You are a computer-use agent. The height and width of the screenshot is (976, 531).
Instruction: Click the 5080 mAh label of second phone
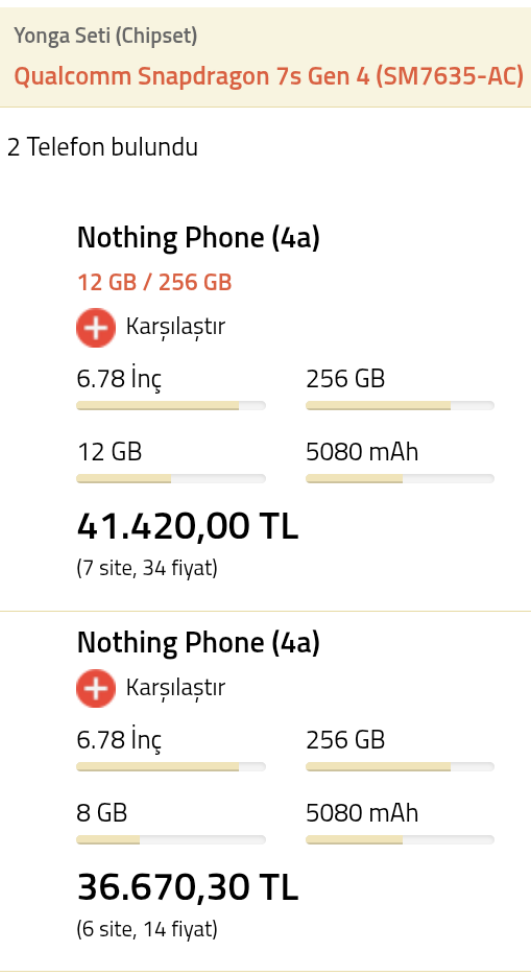(362, 813)
